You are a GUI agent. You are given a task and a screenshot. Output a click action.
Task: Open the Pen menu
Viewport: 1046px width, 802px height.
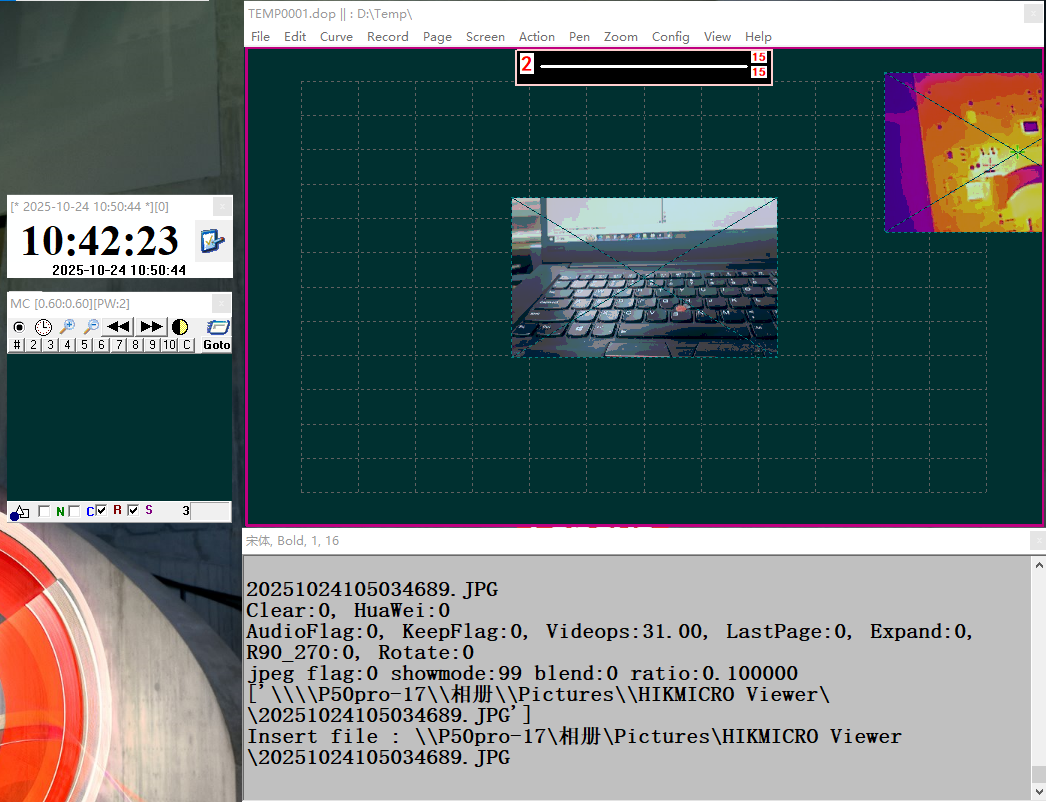pos(579,37)
